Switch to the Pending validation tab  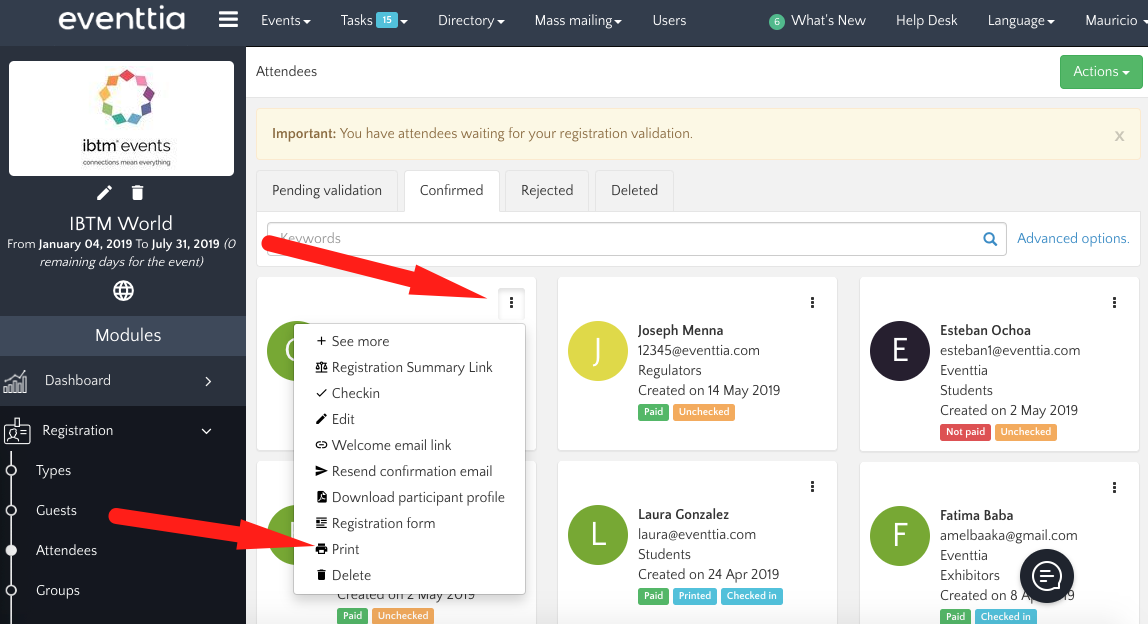coord(327,190)
